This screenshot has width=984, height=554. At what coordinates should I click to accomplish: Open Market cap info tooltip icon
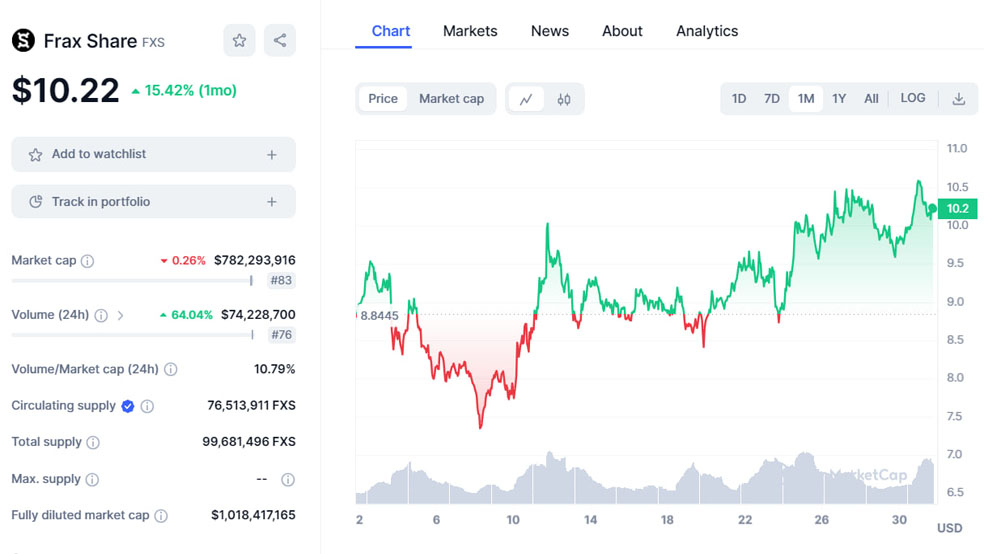pyautogui.click(x=88, y=261)
